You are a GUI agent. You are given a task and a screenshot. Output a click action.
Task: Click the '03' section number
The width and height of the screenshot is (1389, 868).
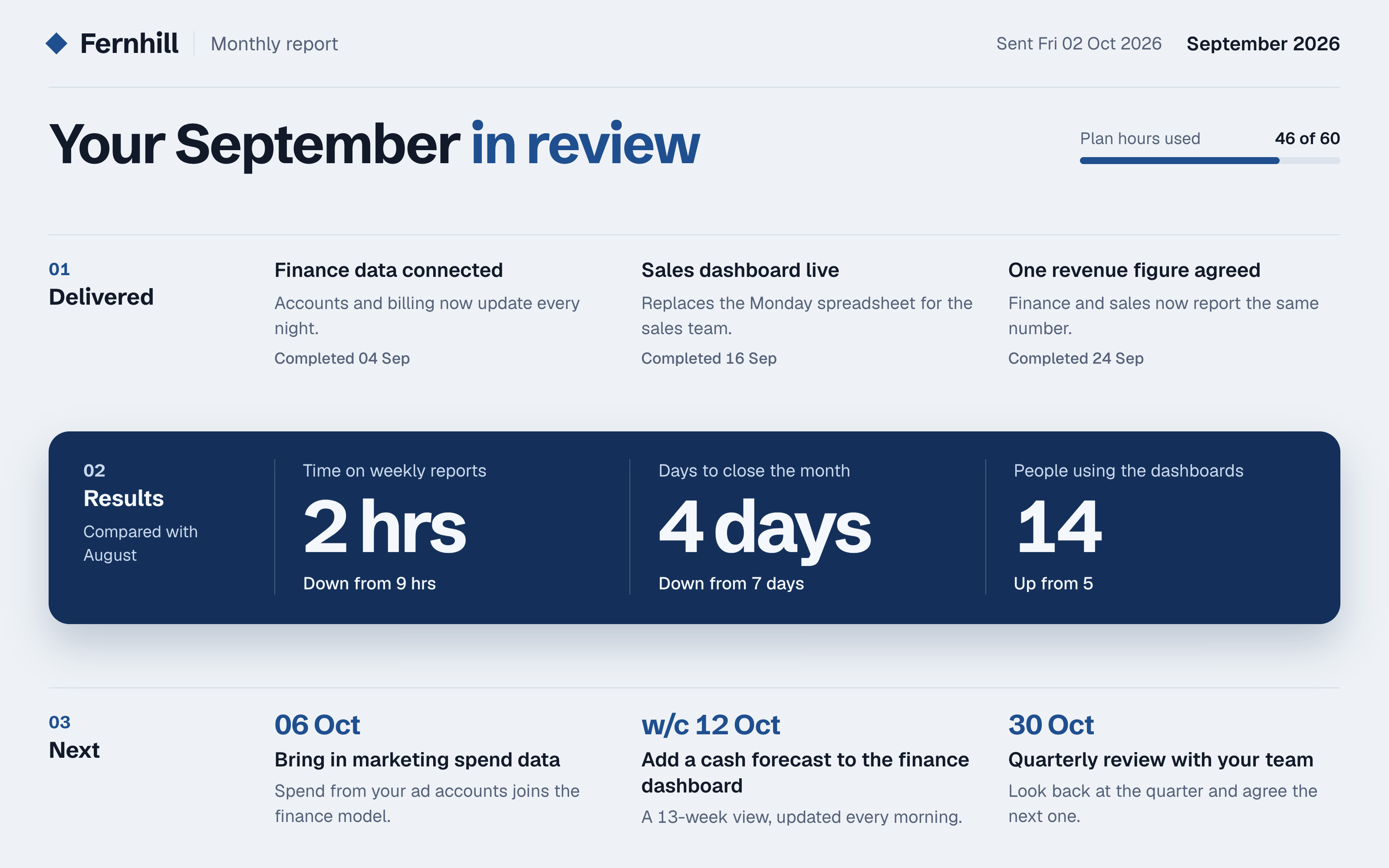[x=59, y=722]
